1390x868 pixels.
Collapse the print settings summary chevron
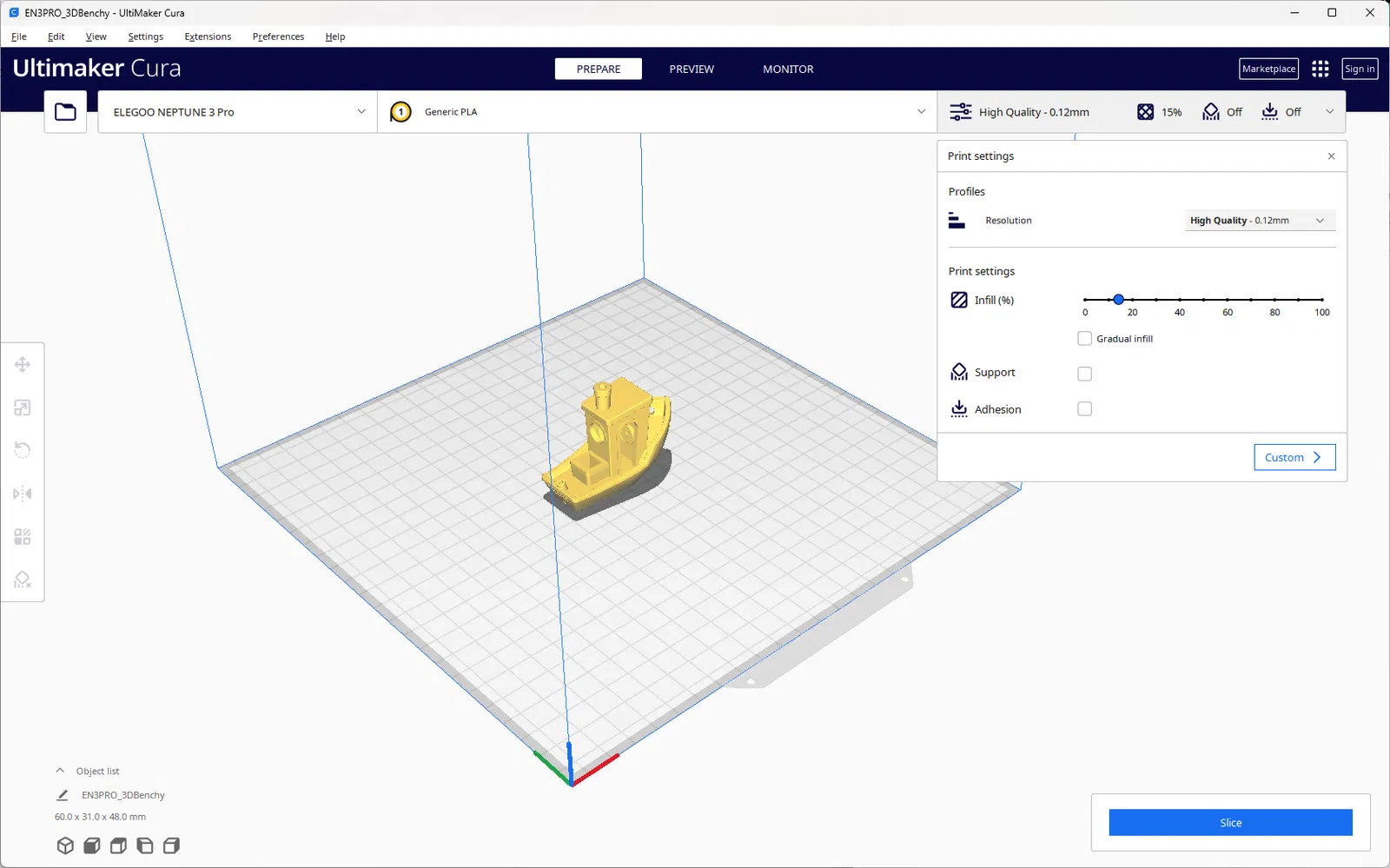(x=1329, y=112)
